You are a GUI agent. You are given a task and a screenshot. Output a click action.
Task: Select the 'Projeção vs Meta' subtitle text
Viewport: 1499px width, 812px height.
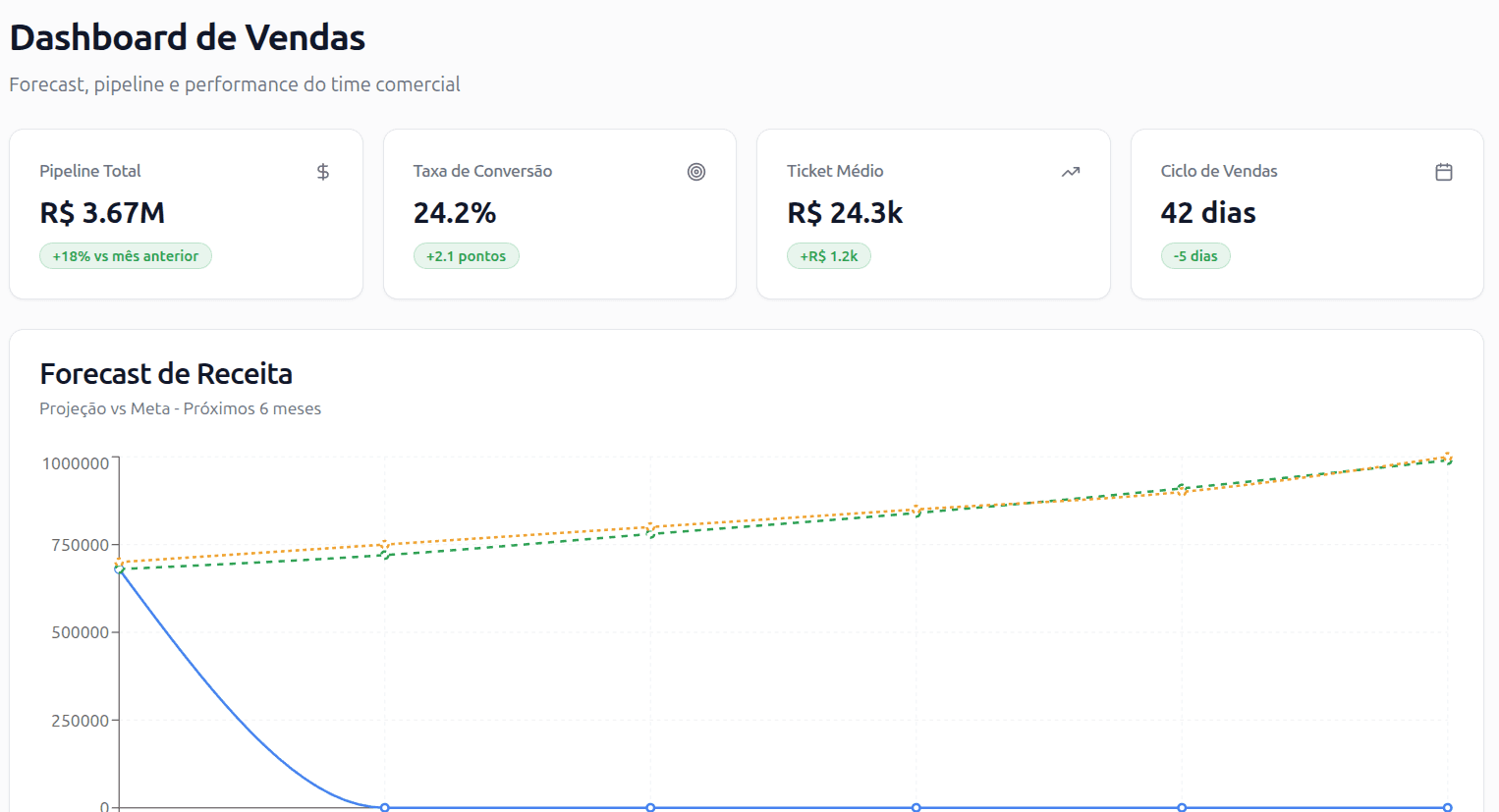pos(180,408)
